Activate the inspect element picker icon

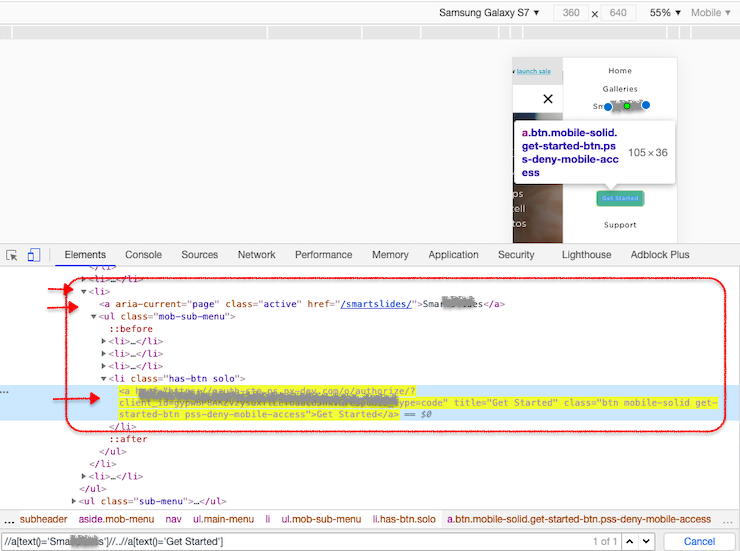(12, 255)
